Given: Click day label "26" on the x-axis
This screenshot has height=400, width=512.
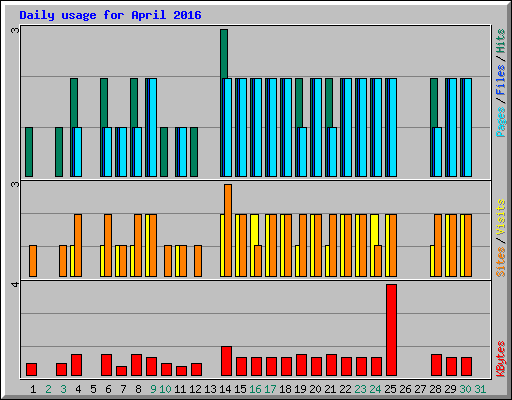Looking at the screenshot, I should click(x=405, y=389).
